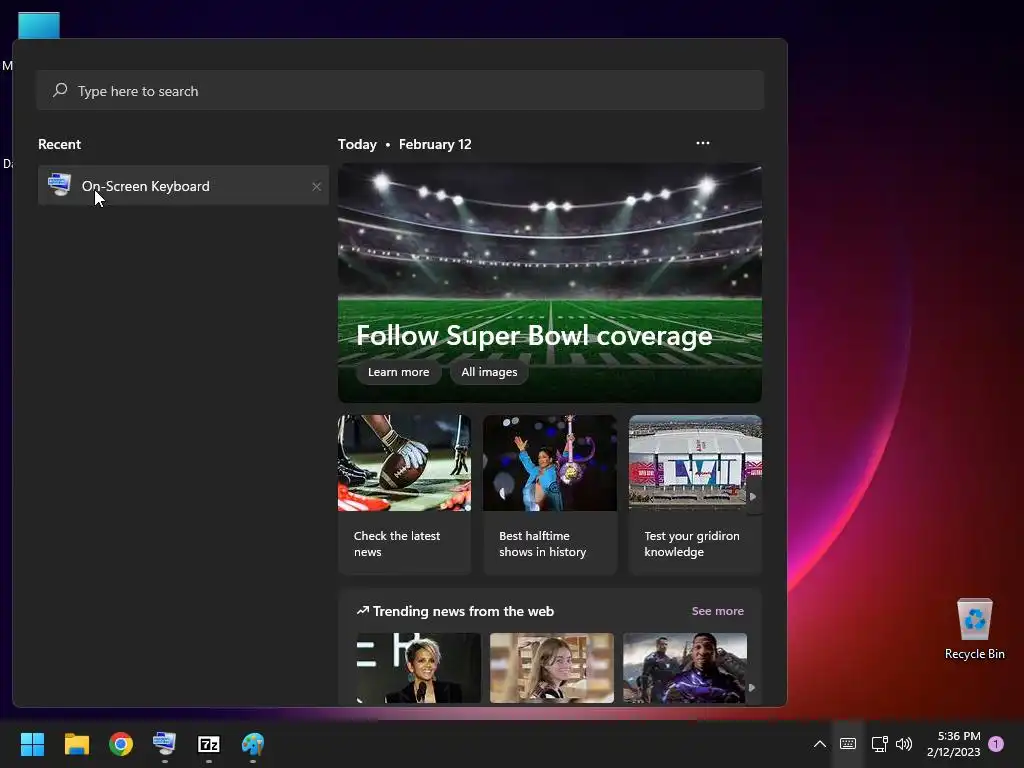Open the volume speaker tray icon
Image resolution: width=1024 pixels, height=768 pixels.
click(904, 744)
